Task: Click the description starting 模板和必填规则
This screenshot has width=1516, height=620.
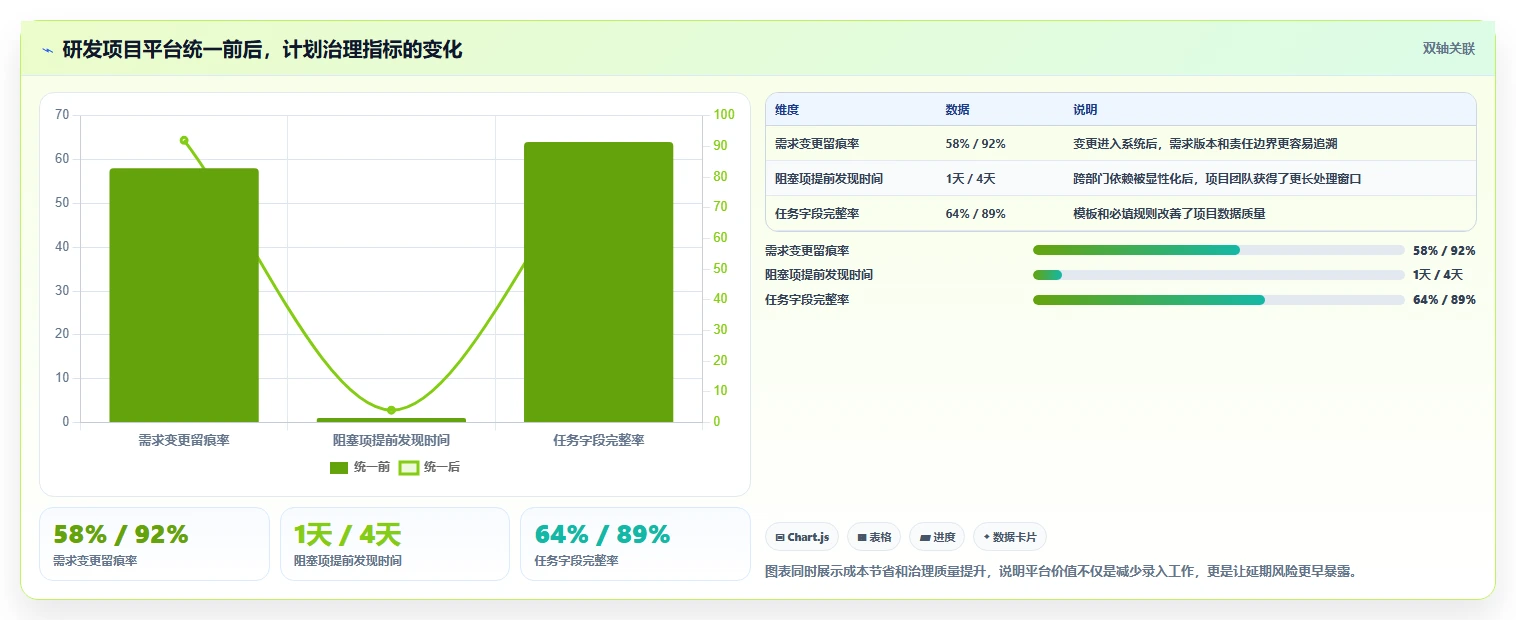Action: 1169,214
